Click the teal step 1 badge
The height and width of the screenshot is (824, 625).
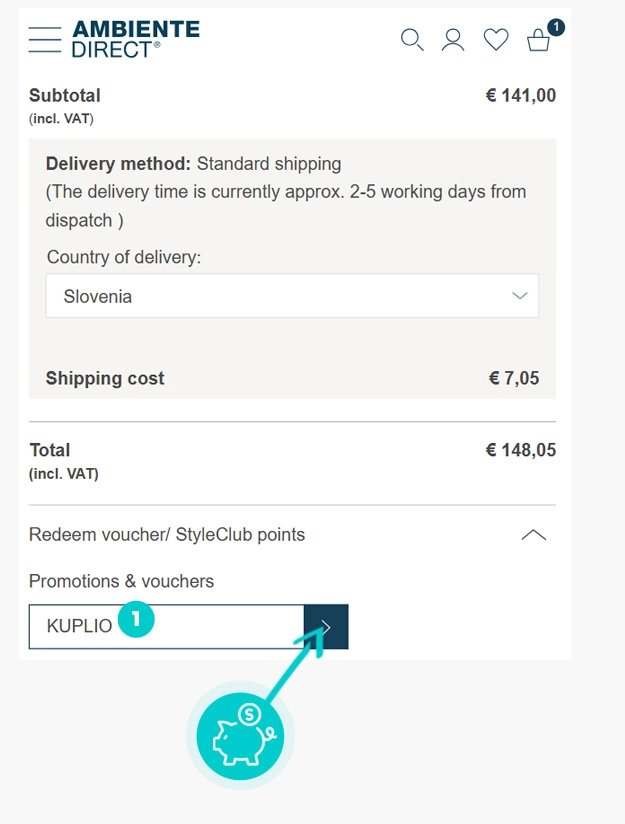coord(136,620)
